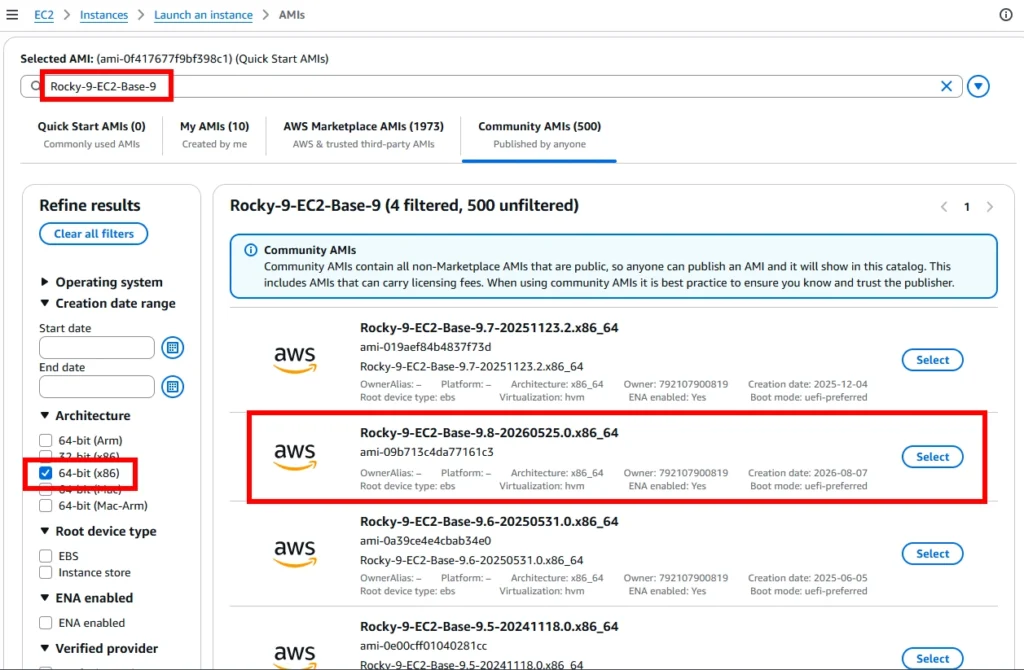The width and height of the screenshot is (1024, 670).
Task: Click AMI ID ami-0e00cff01040281cc
Action: point(423,646)
